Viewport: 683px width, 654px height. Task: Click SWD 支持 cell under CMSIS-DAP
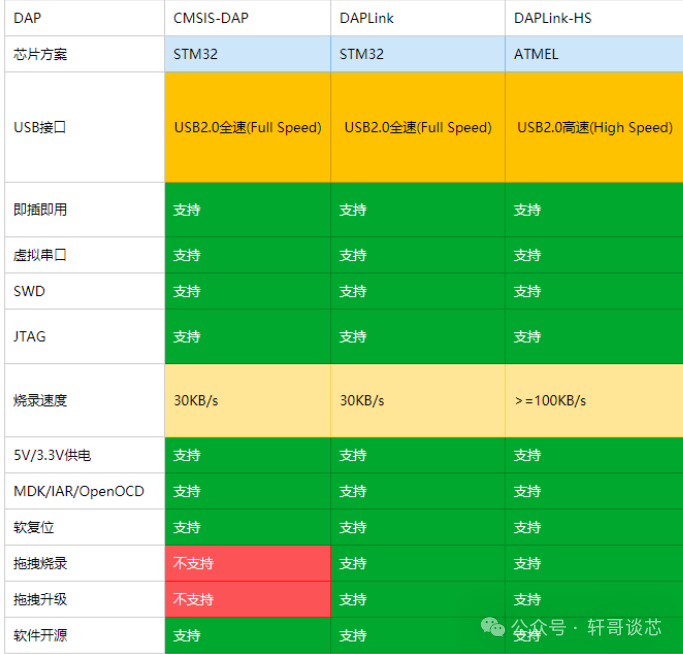click(x=247, y=291)
